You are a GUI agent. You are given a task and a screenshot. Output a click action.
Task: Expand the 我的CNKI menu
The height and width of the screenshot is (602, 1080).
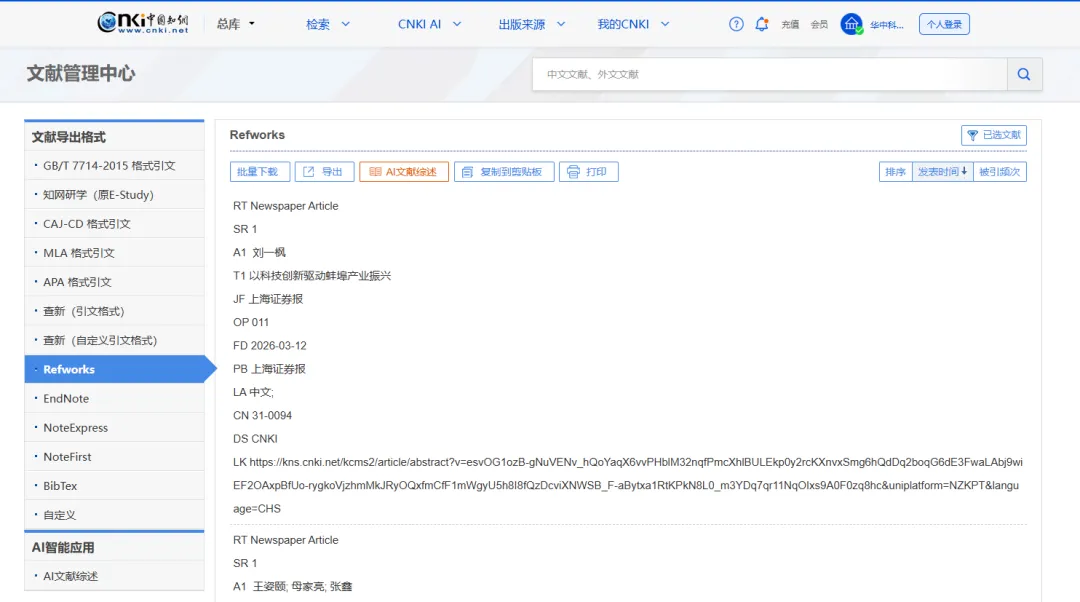click(x=633, y=24)
